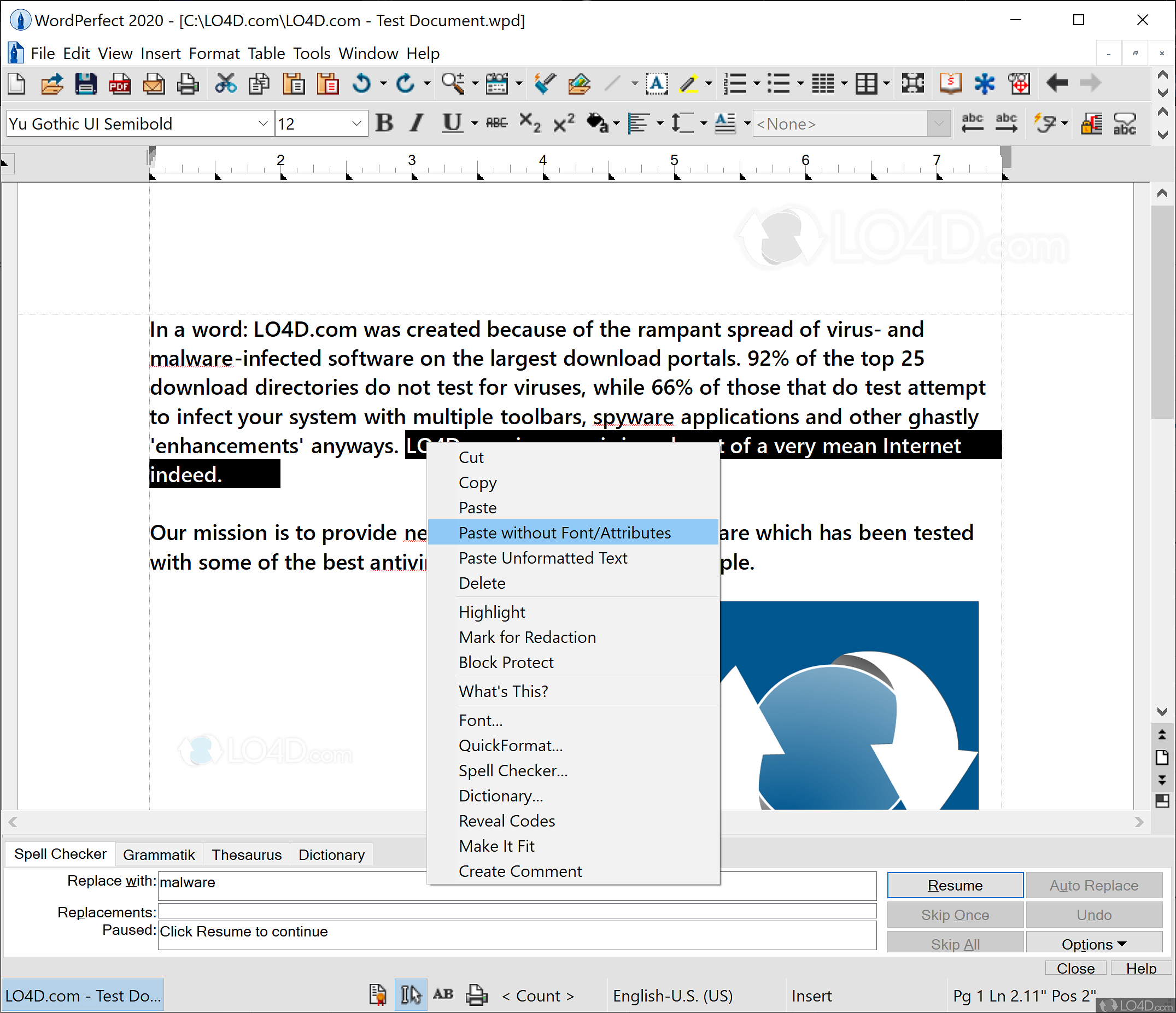Save the document with the floppy disk icon
This screenshot has height=1013, width=1176.
coord(86,84)
